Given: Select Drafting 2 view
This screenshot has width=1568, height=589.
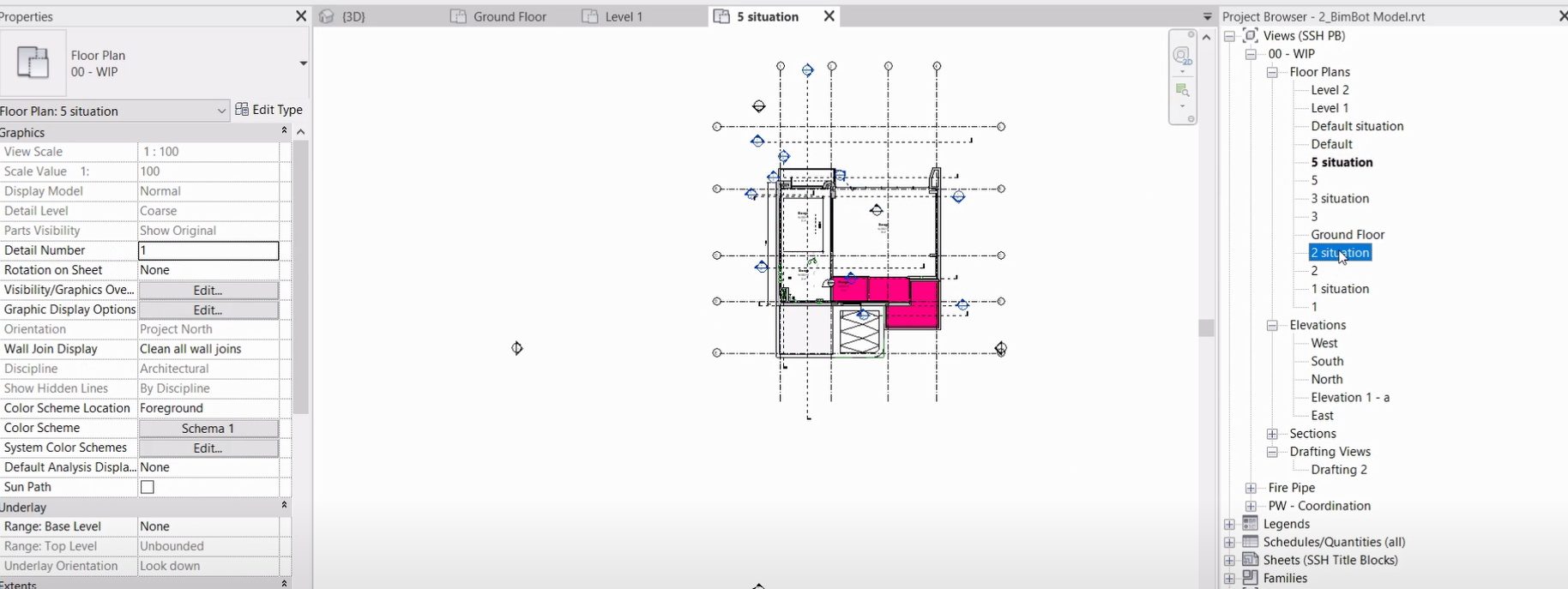Looking at the screenshot, I should pyautogui.click(x=1339, y=470).
